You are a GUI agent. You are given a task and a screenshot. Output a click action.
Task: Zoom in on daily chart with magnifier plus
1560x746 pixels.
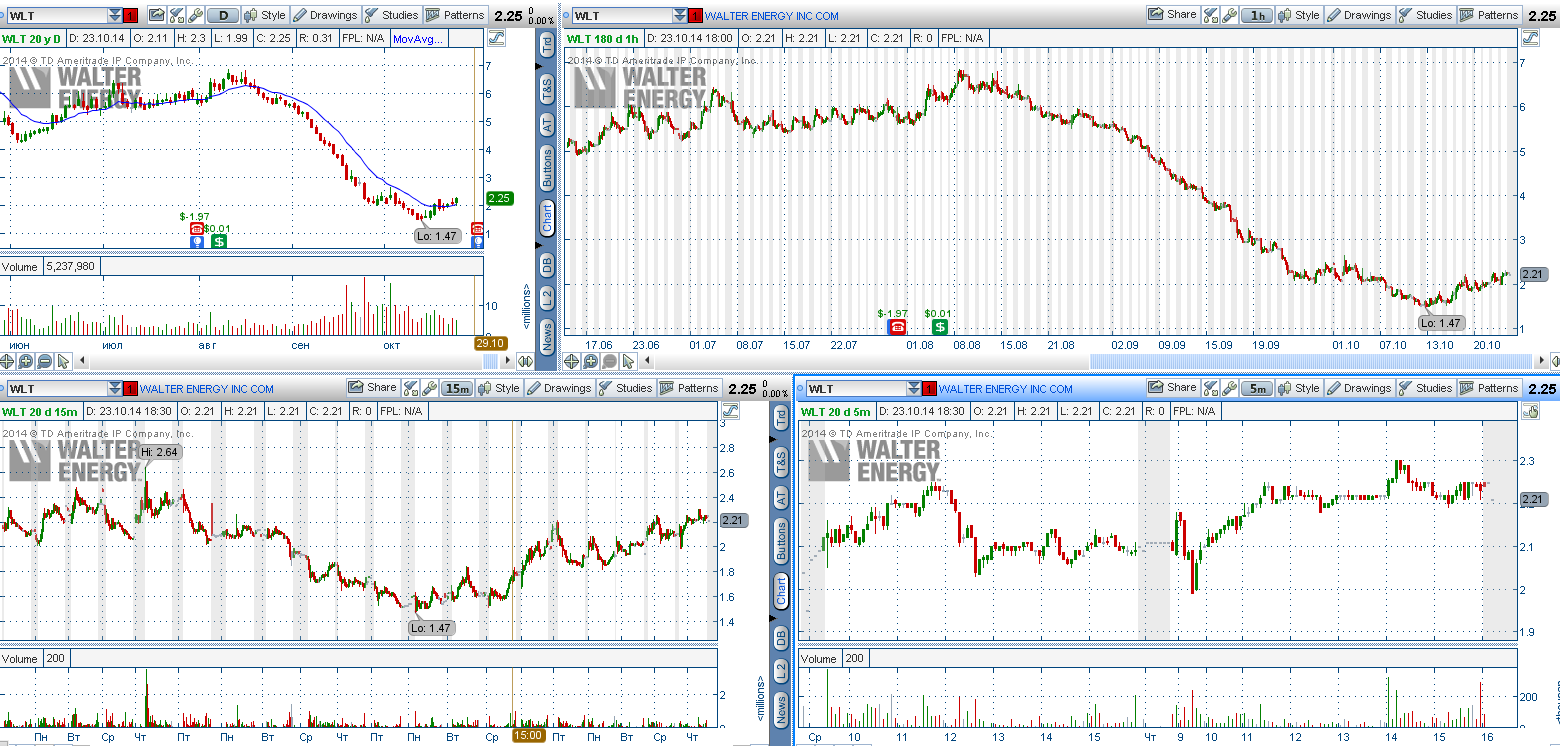(x=26, y=361)
